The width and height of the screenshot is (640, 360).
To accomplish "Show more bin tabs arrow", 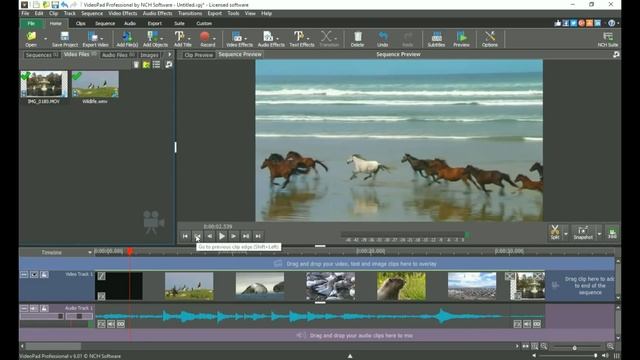I will tap(170, 54).
